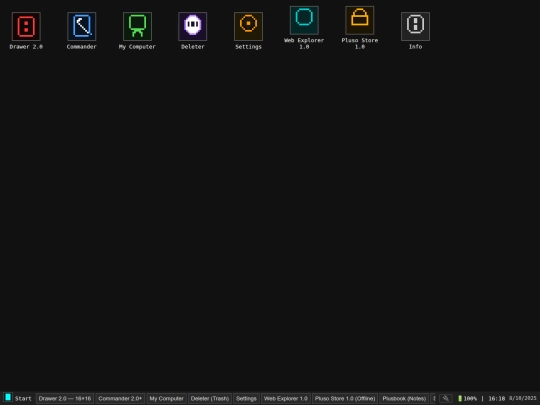
Task: Switch to Plusbook (Notes) taskbar button
Action: [404, 398]
